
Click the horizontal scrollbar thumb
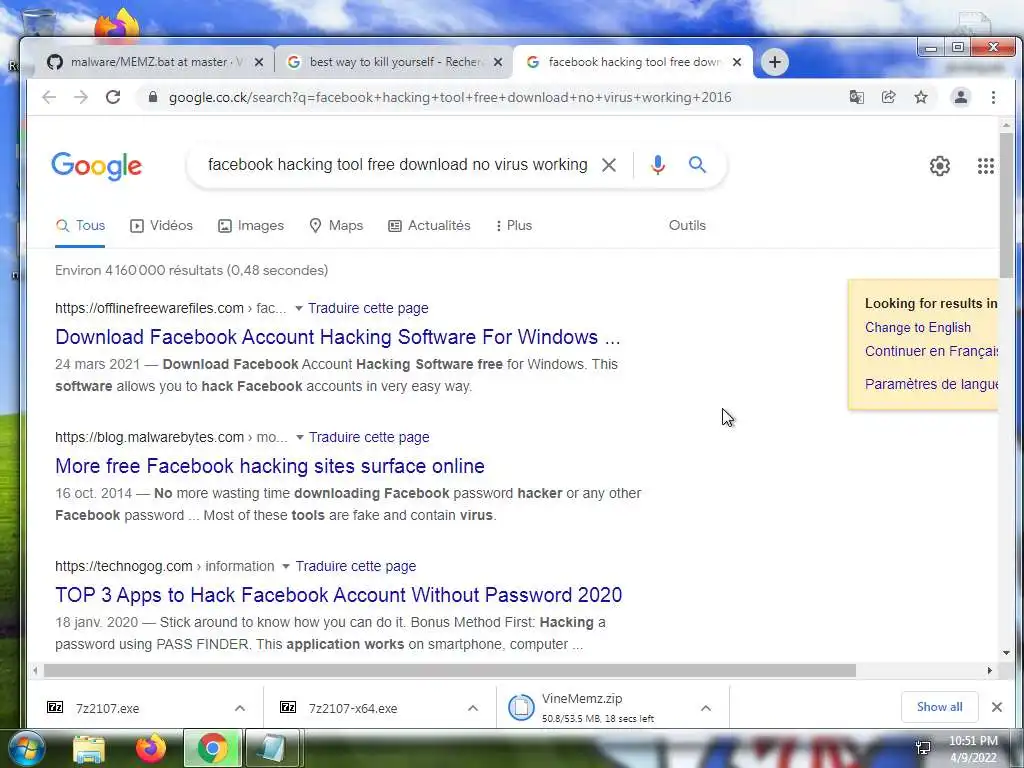[449, 671]
